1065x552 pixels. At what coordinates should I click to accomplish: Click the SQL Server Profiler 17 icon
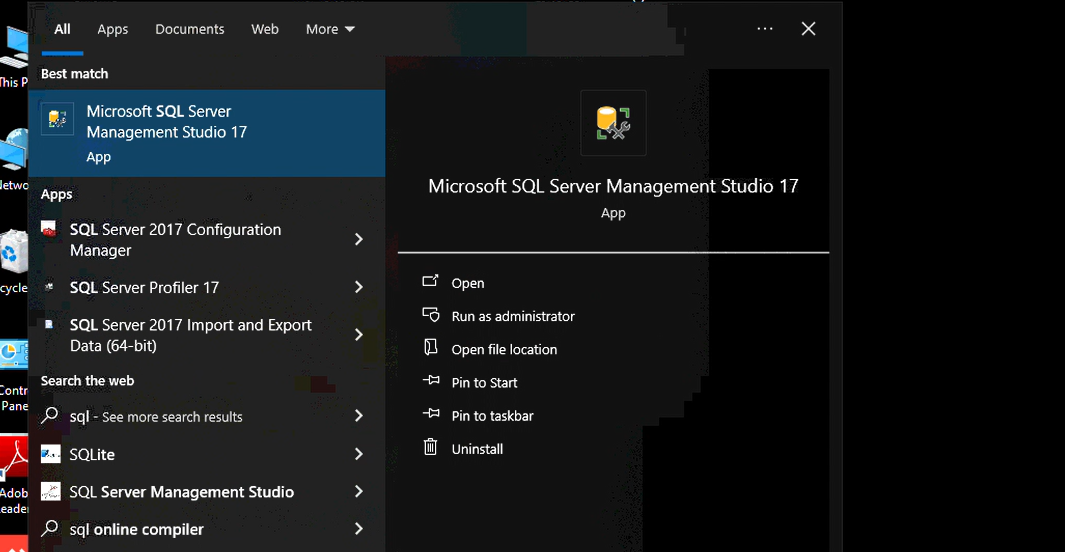[49, 287]
